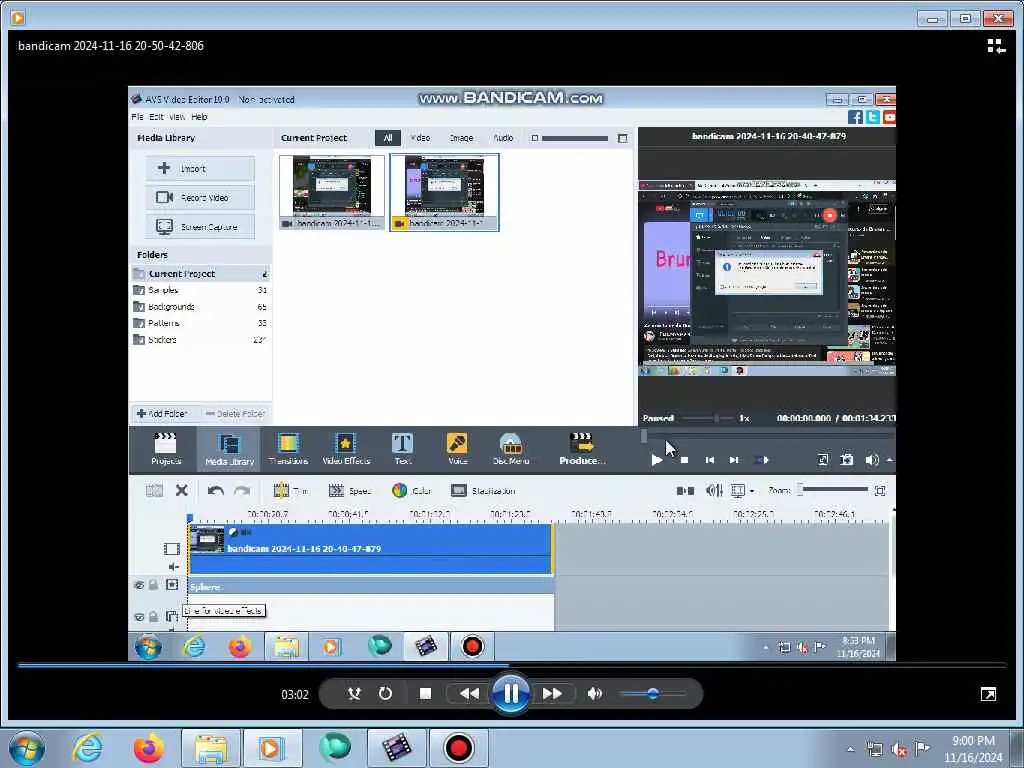Open the View menu in AVS editor
This screenshot has height=768, width=1024.
(x=177, y=117)
